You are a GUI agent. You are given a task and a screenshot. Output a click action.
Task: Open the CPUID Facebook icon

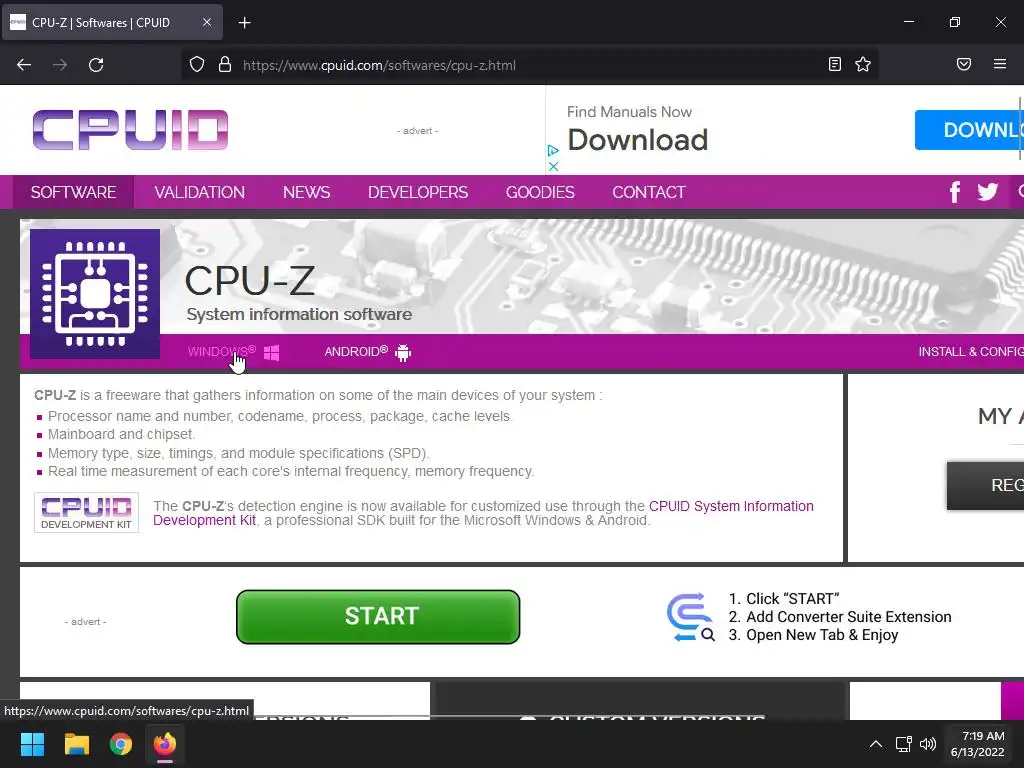coord(955,192)
